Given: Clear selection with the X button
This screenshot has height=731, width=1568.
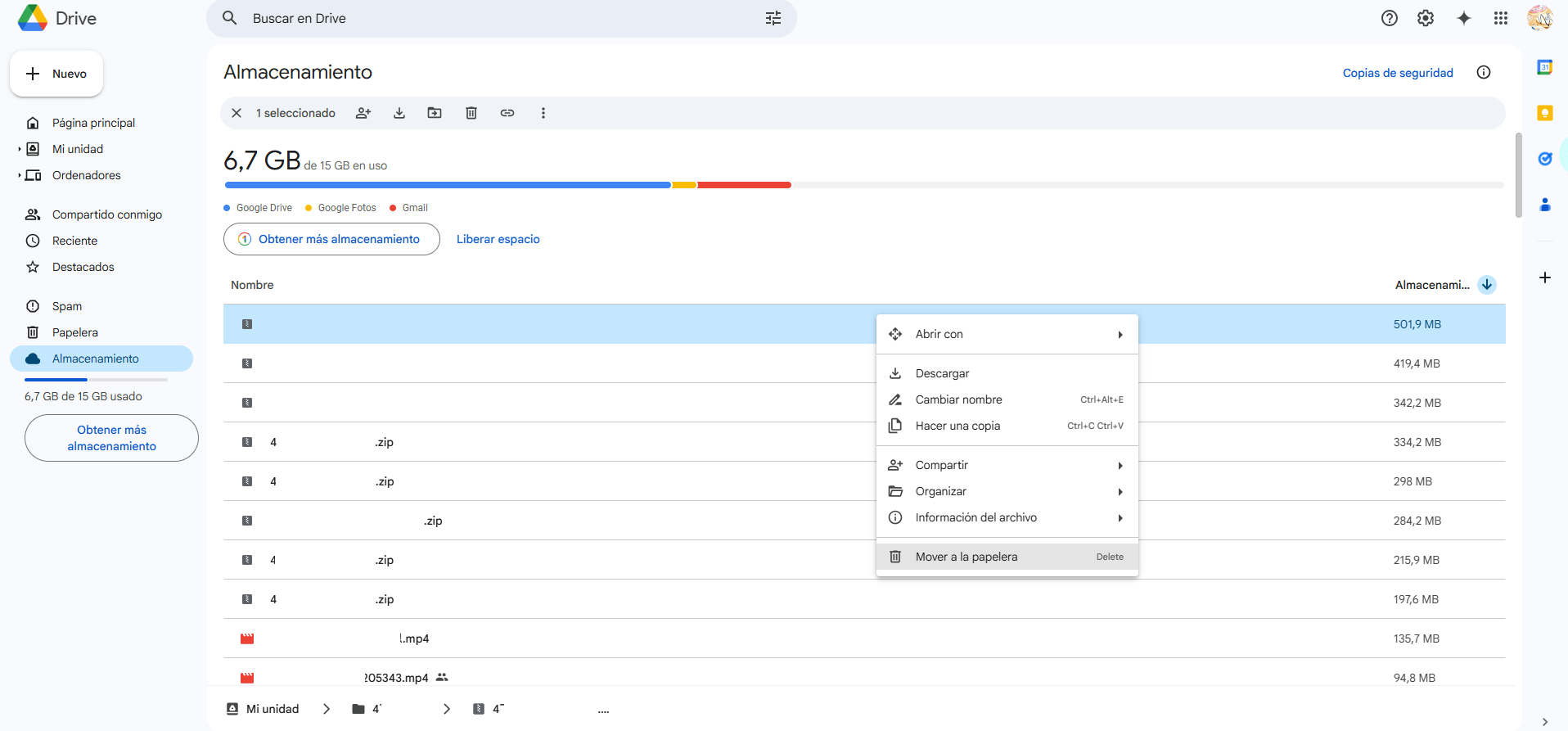Looking at the screenshot, I should click(x=237, y=113).
